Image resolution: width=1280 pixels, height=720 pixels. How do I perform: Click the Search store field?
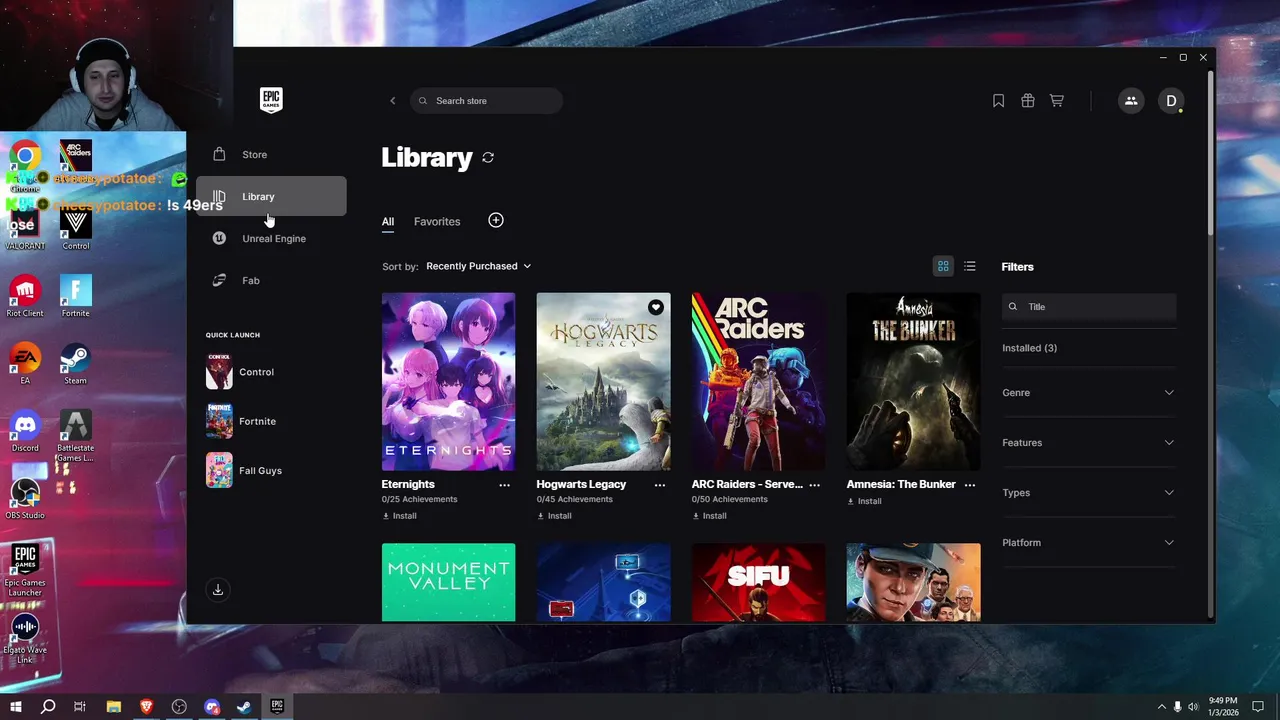pyautogui.click(x=486, y=101)
